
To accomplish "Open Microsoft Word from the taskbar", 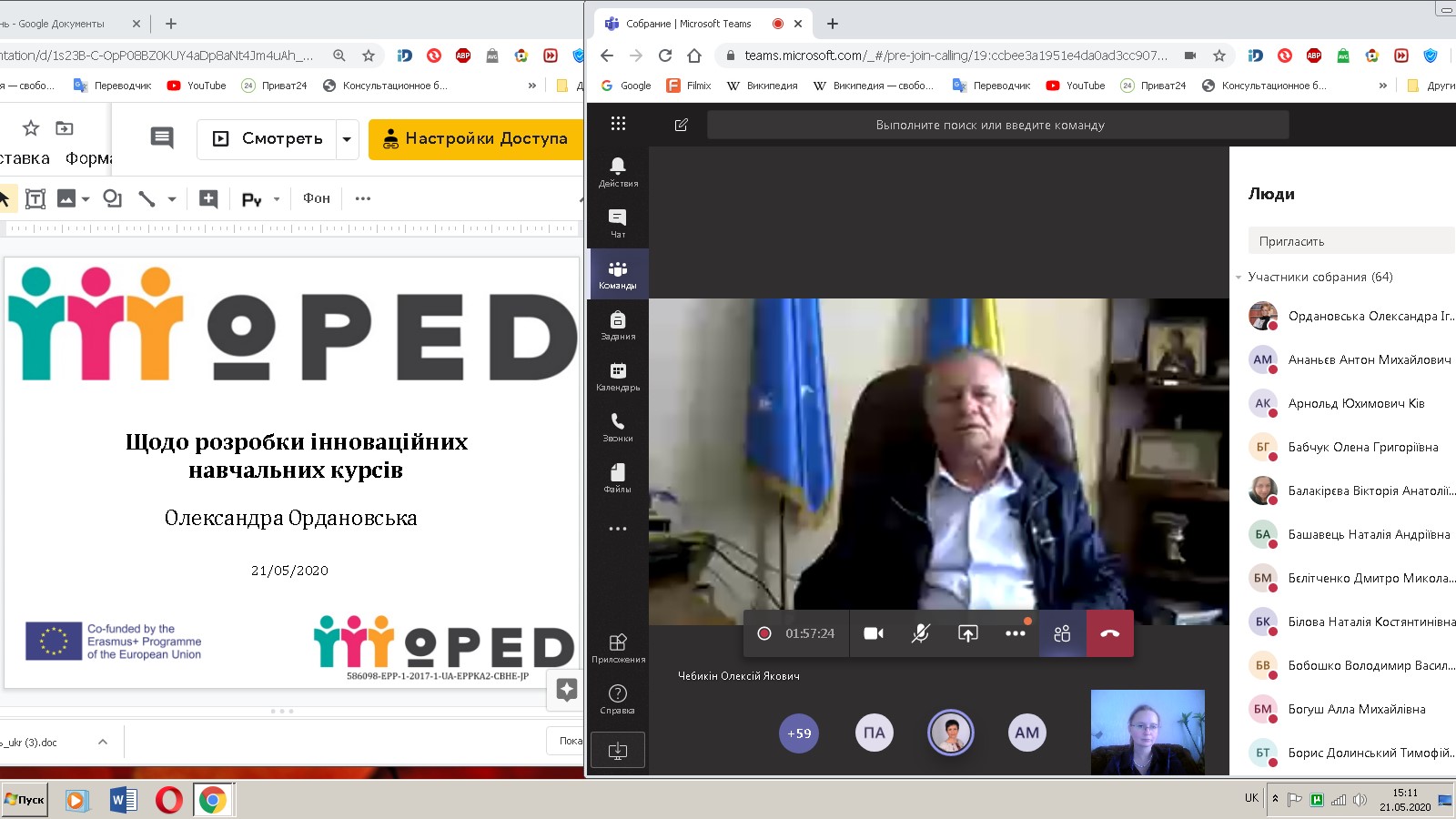I will coord(123,800).
